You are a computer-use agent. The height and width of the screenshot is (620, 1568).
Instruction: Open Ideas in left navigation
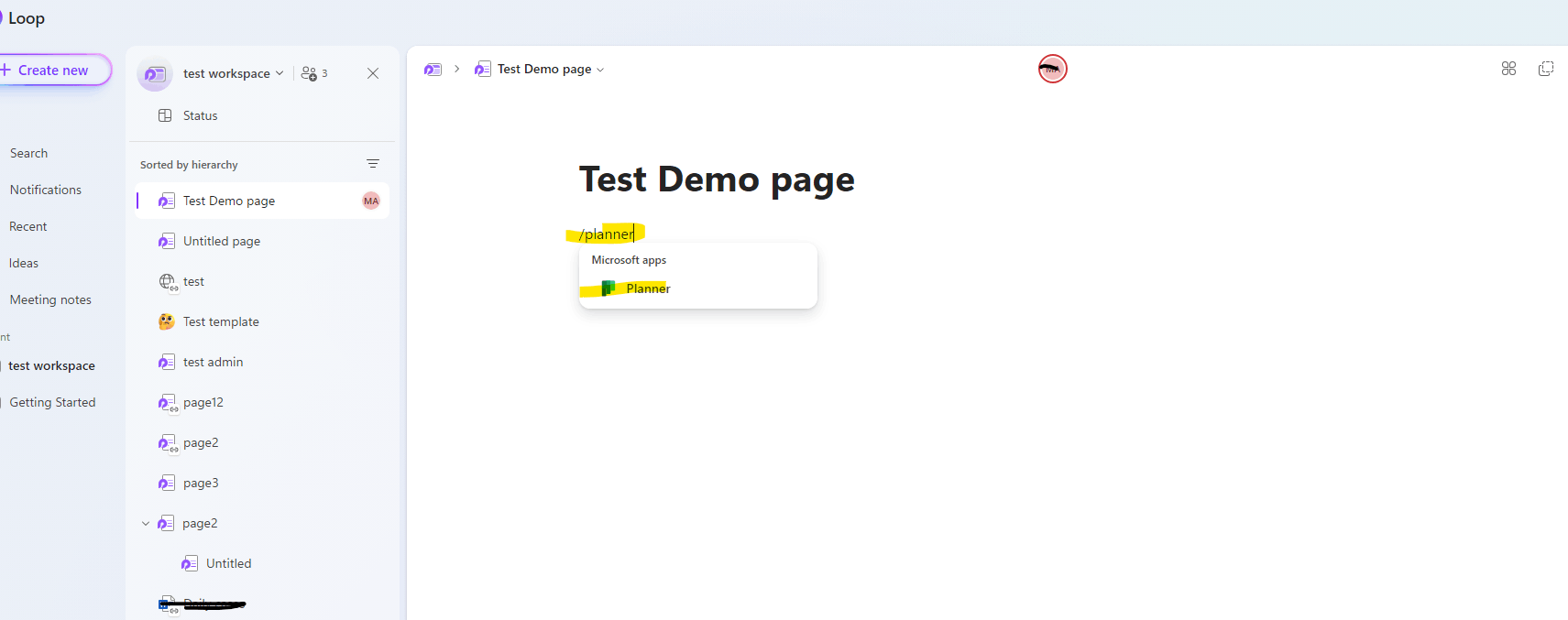click(x=24, y=263)
